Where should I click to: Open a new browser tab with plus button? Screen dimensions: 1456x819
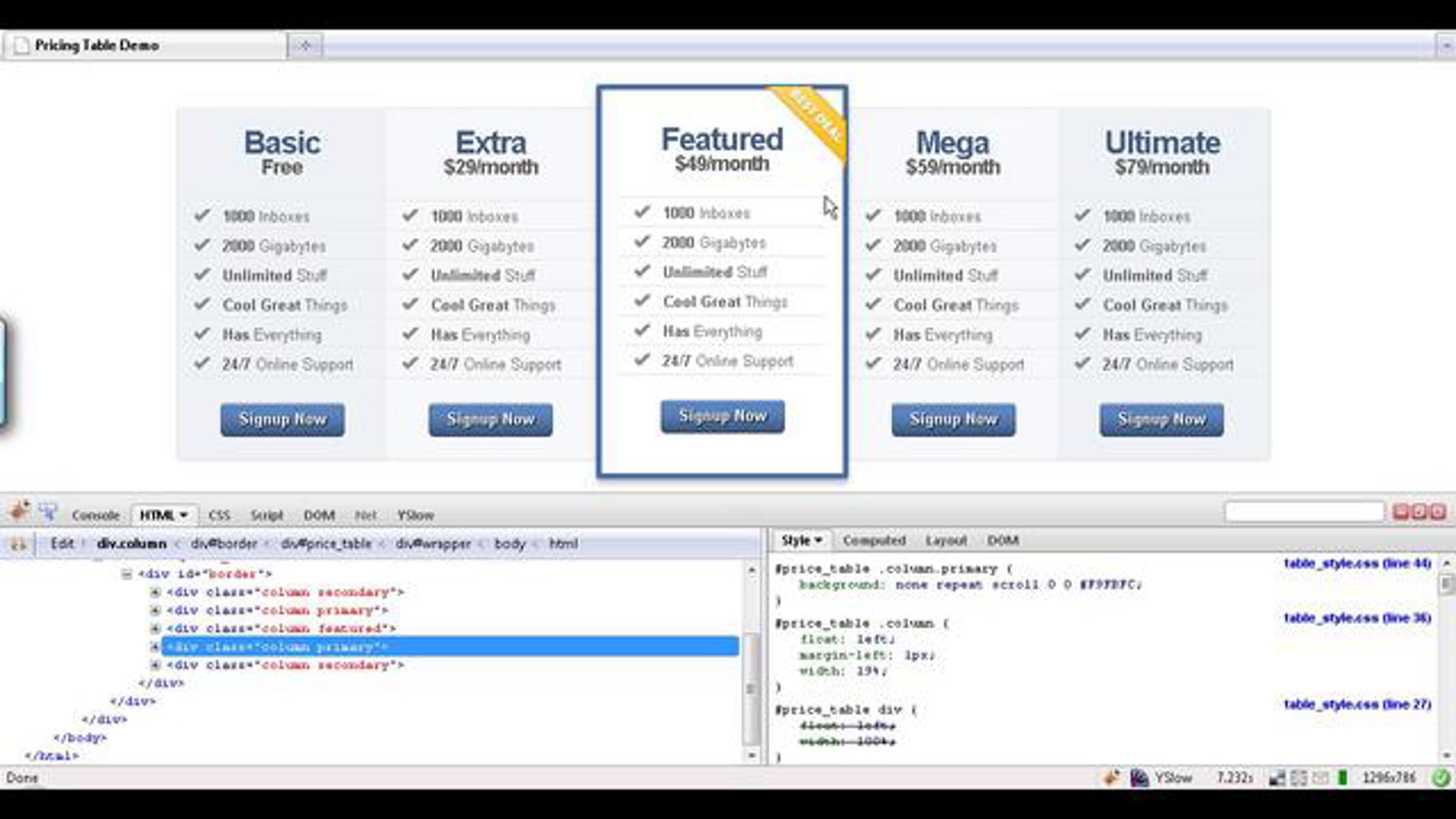click(x=305, y=45)
